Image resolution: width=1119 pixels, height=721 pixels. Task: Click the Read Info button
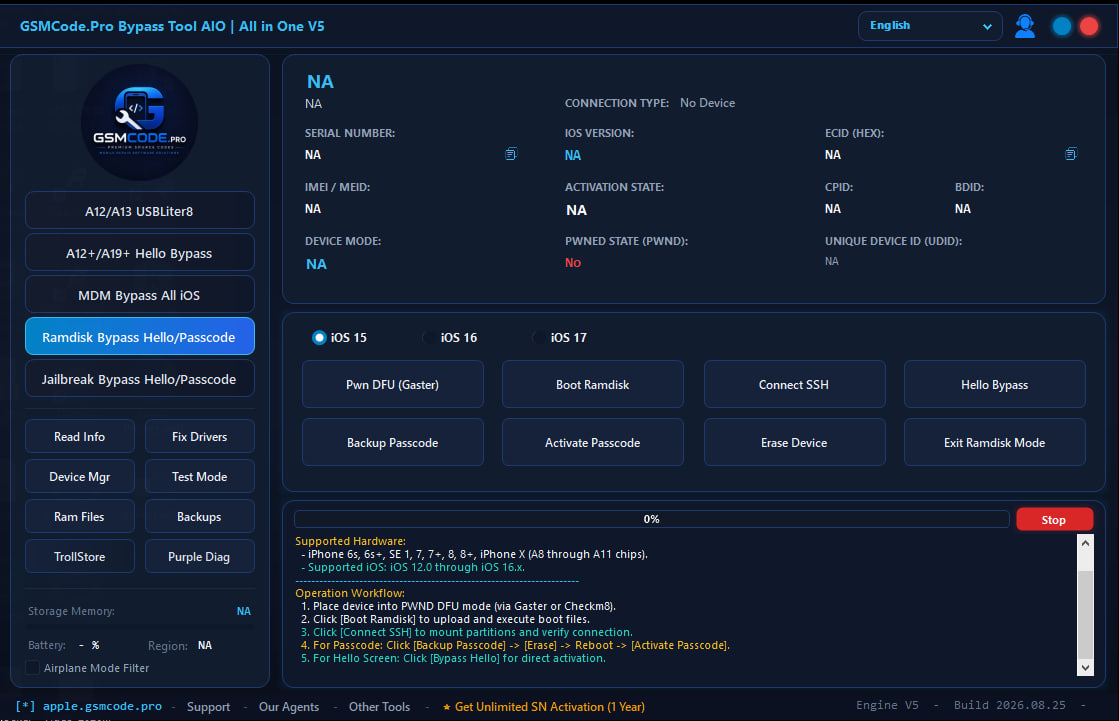[x=79, y=436]
